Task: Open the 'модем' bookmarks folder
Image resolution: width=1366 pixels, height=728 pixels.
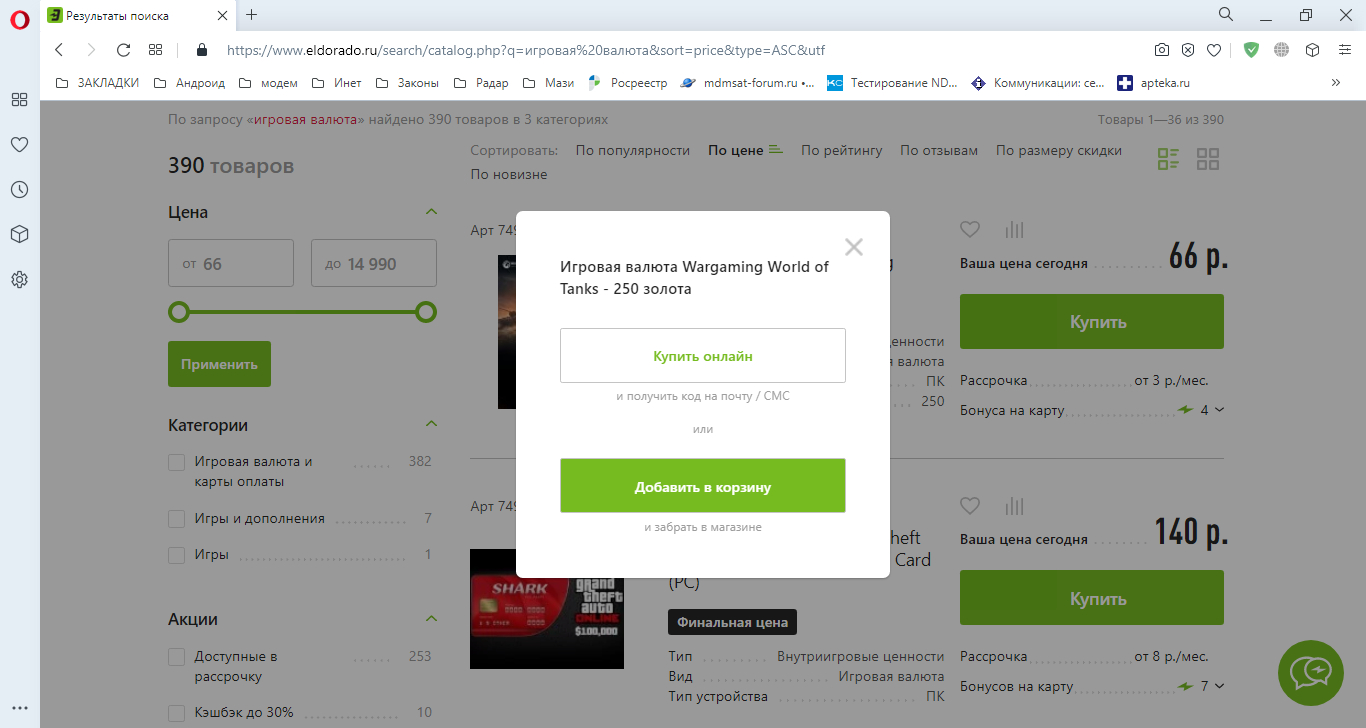Action: 267,83
